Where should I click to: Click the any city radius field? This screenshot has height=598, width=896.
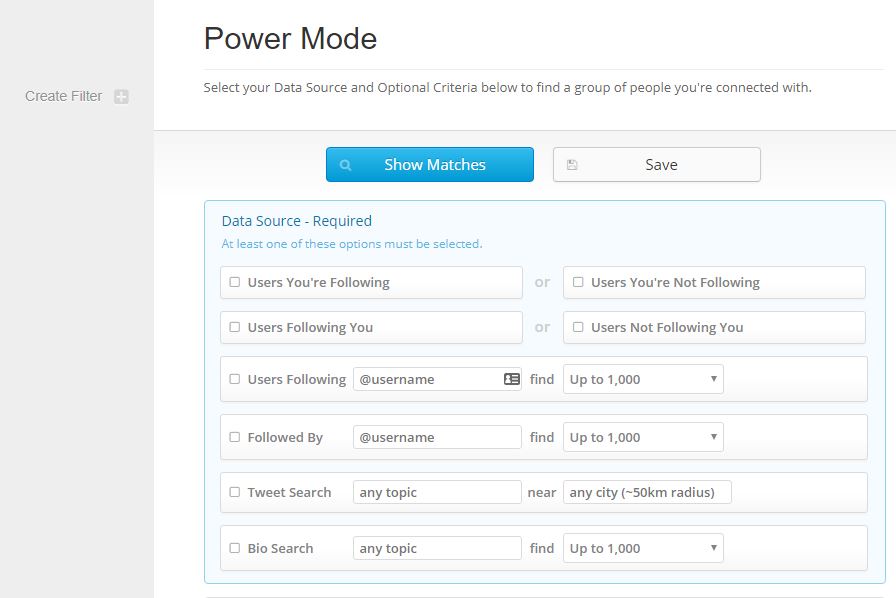[x=647, y=492]
